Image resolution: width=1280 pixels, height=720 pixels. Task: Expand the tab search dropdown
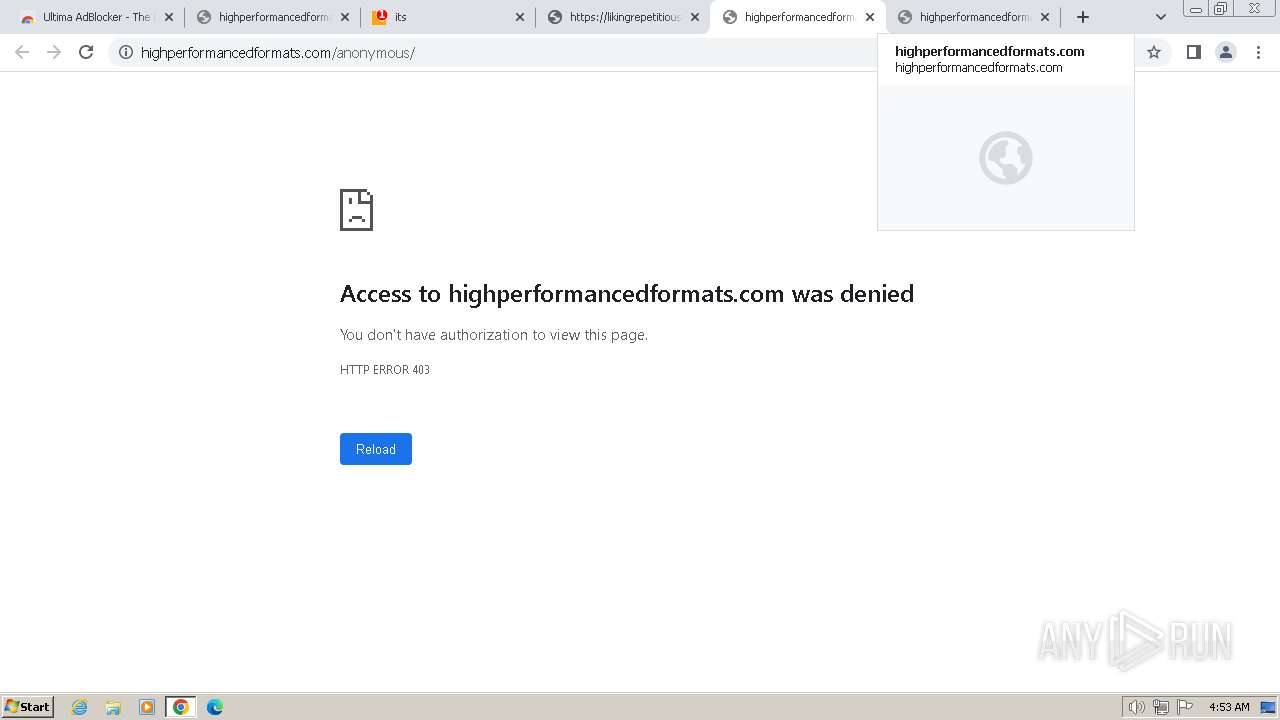(x=1160, y=17)
